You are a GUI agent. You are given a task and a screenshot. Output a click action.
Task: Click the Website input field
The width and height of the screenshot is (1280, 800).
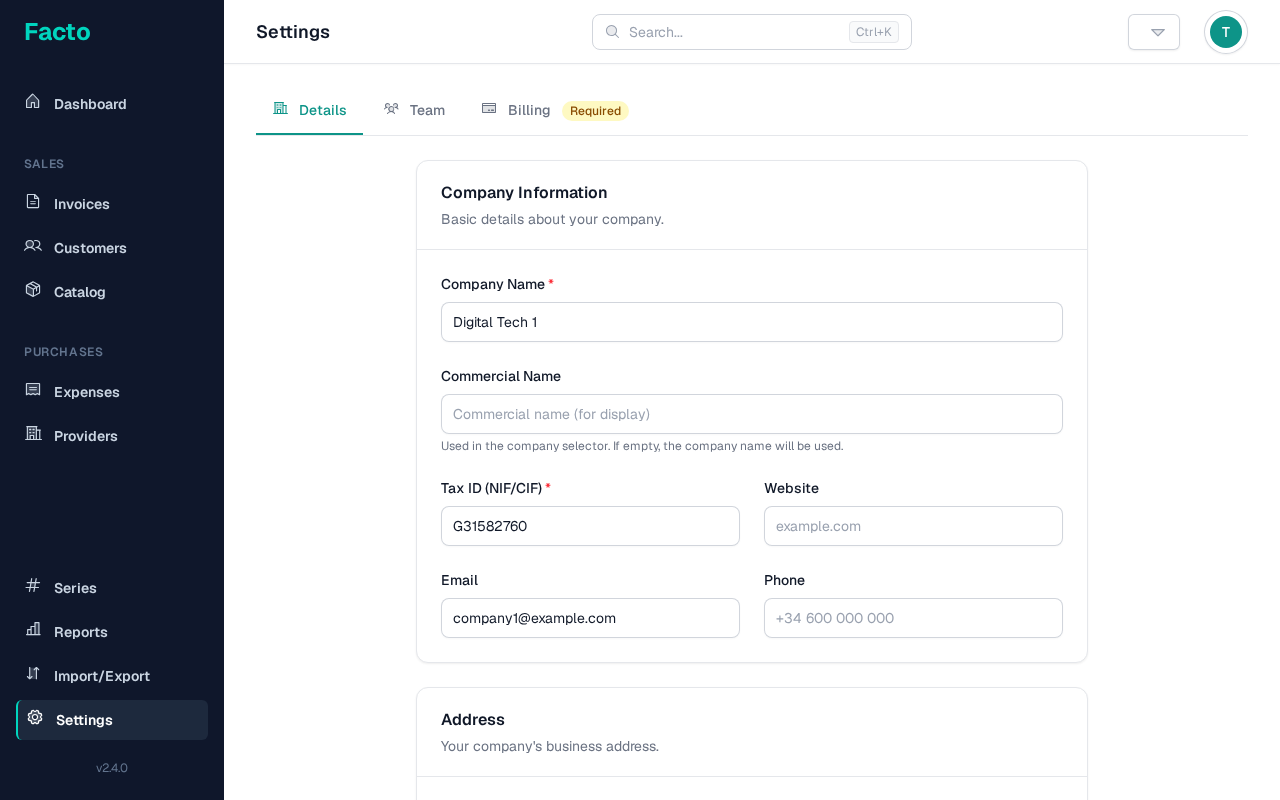pyautogui.click(x=912, y=526)
